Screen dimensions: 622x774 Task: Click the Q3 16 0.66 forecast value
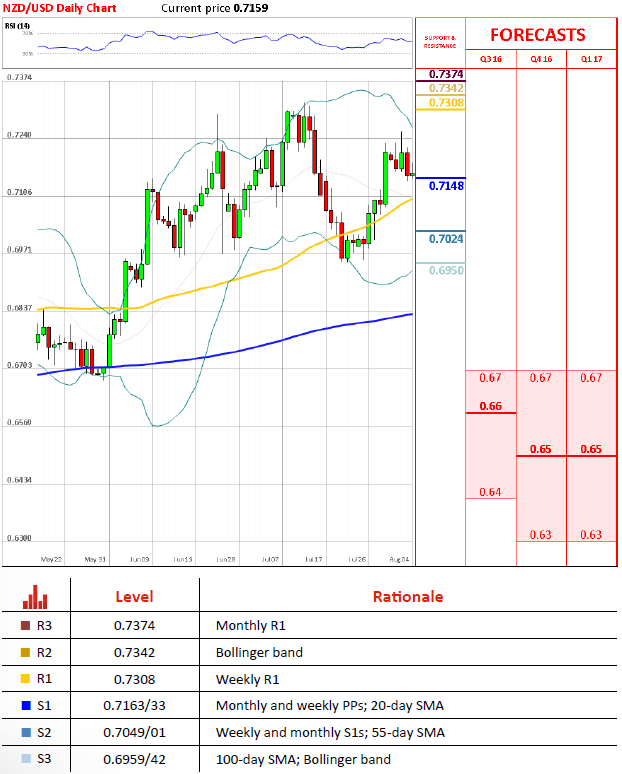tap(490, 406)
